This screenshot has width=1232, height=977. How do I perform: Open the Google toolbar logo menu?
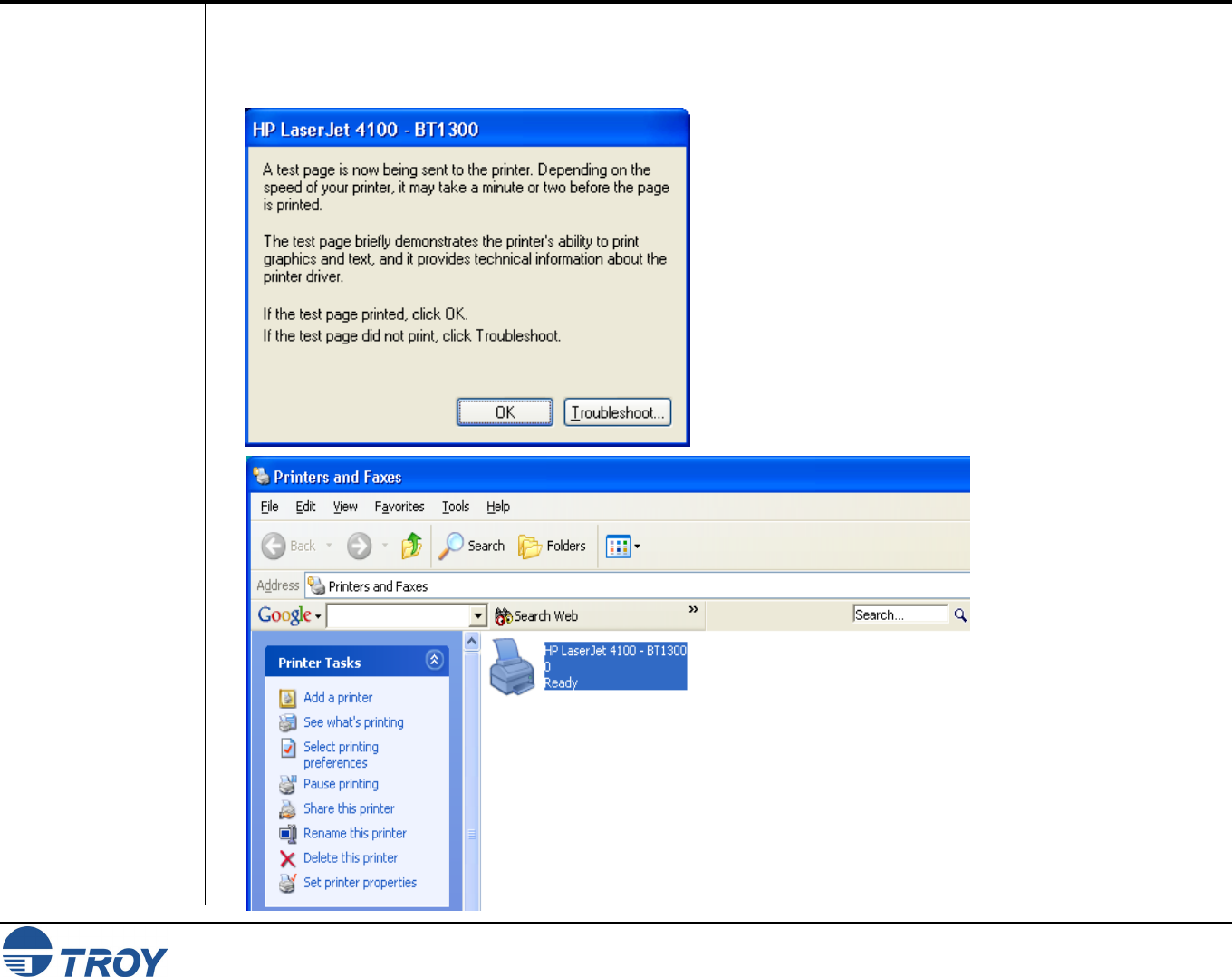pyautogui.click(x=289, y=615)
